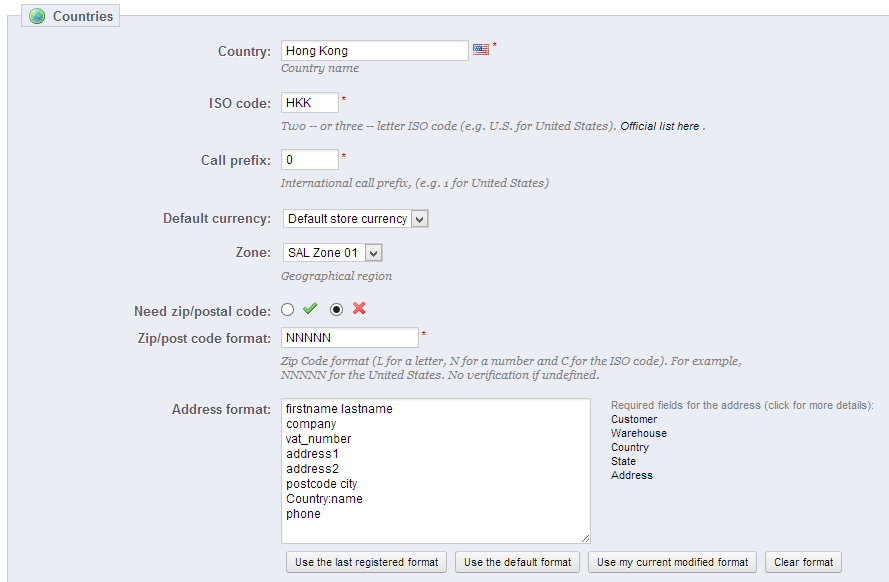Image resolution: width=889 pixels, height=582 pixels.
Task: Click the US flag language icon
Action: pos(481,49)
